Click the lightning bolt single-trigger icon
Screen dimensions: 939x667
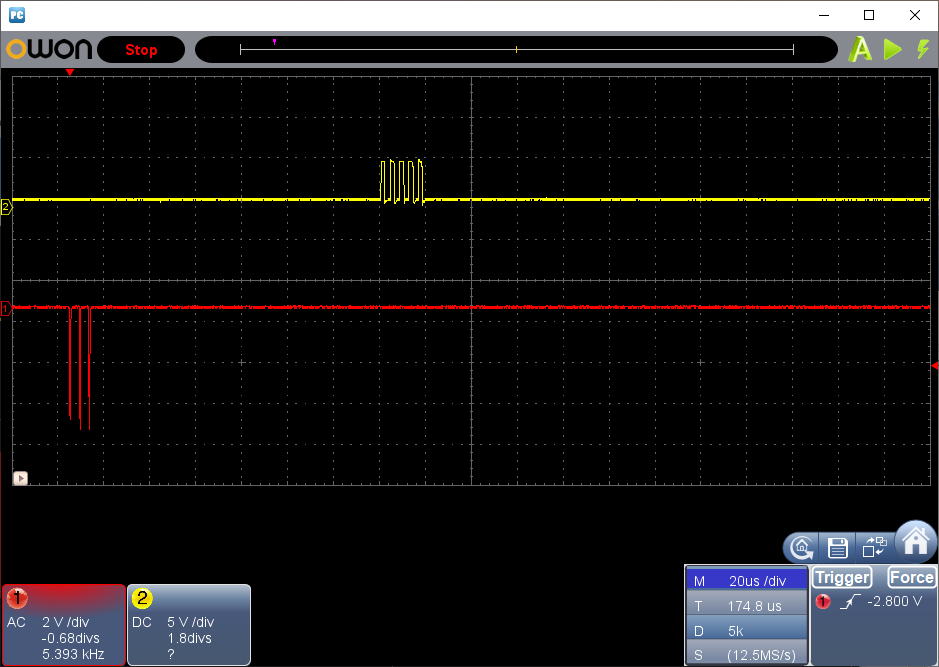pos(922,49)
